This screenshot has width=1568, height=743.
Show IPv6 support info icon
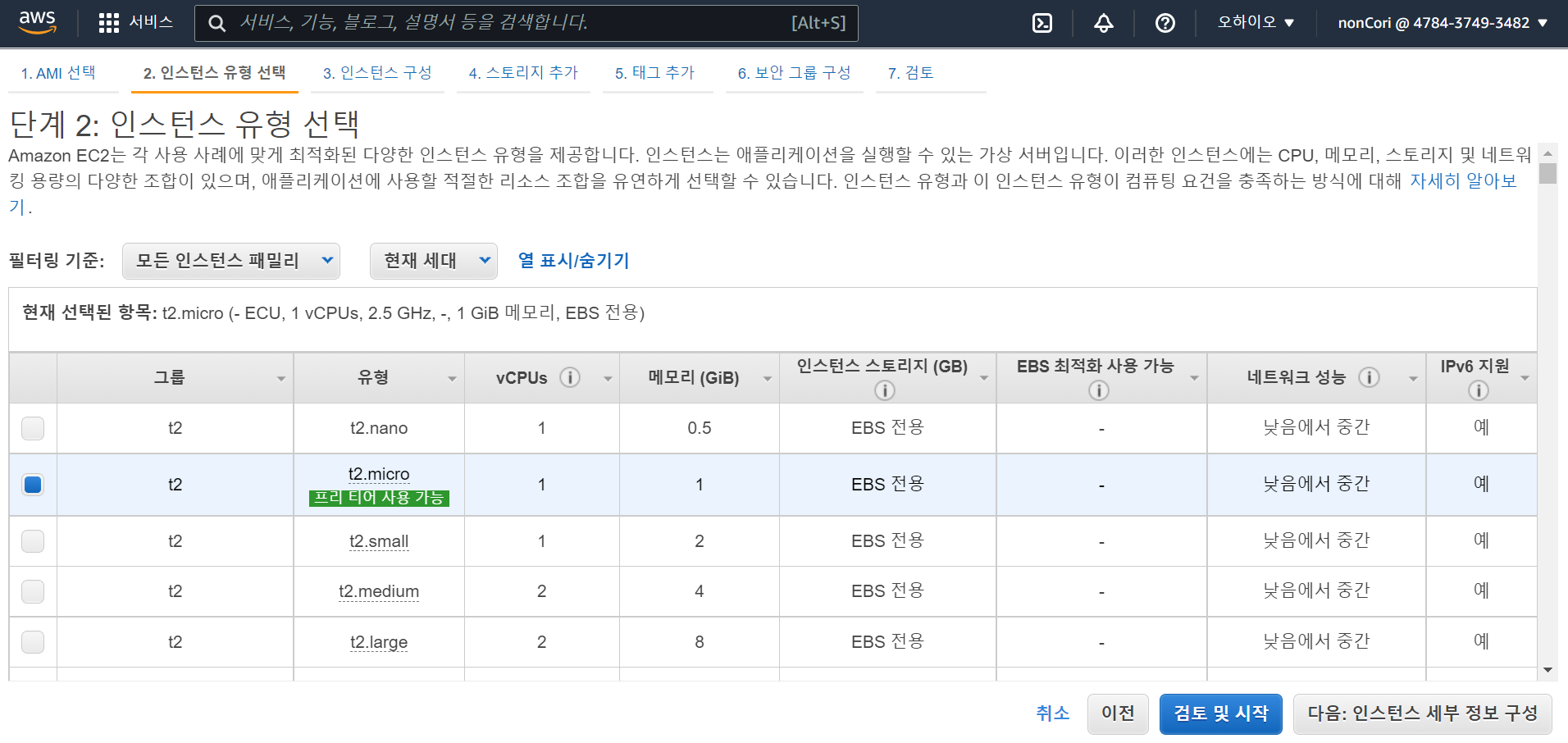(x=1479, y=390)
